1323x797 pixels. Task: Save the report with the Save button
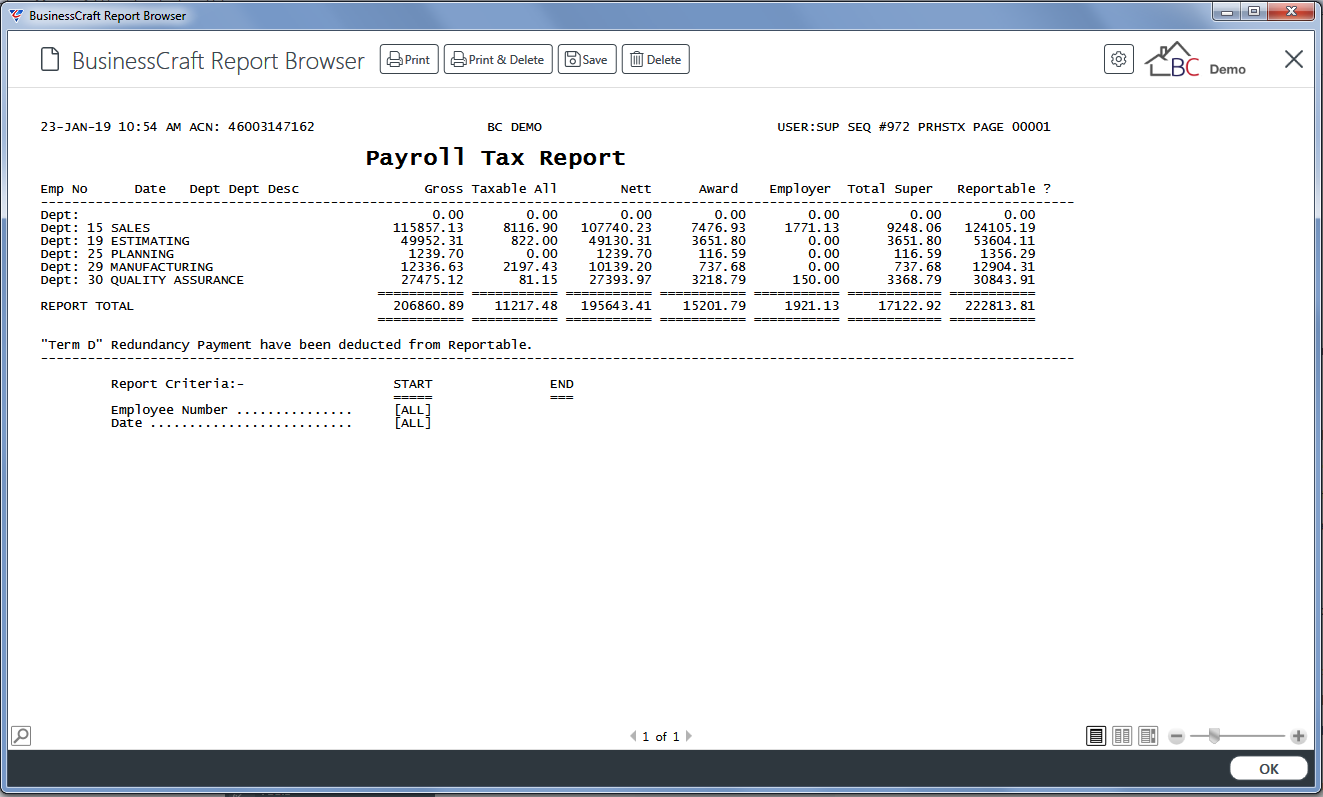tap(586, 60)
